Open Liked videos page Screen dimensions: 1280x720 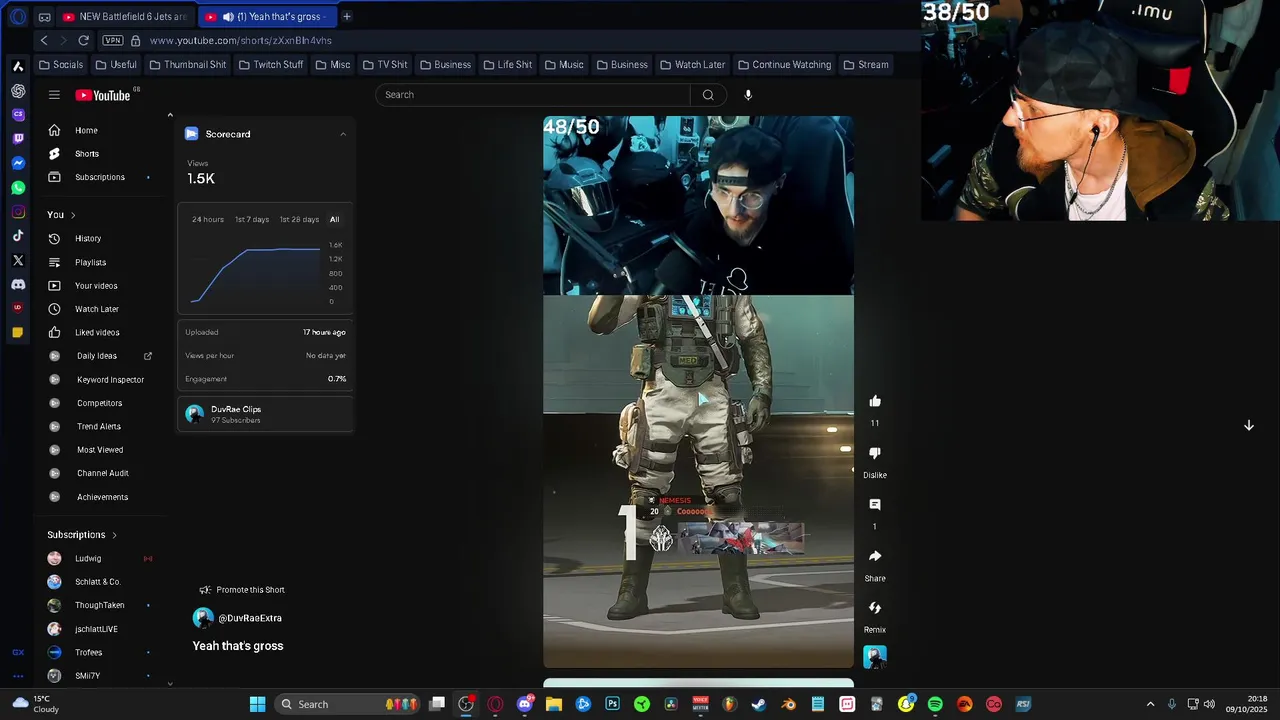click(x=97, y=332)
